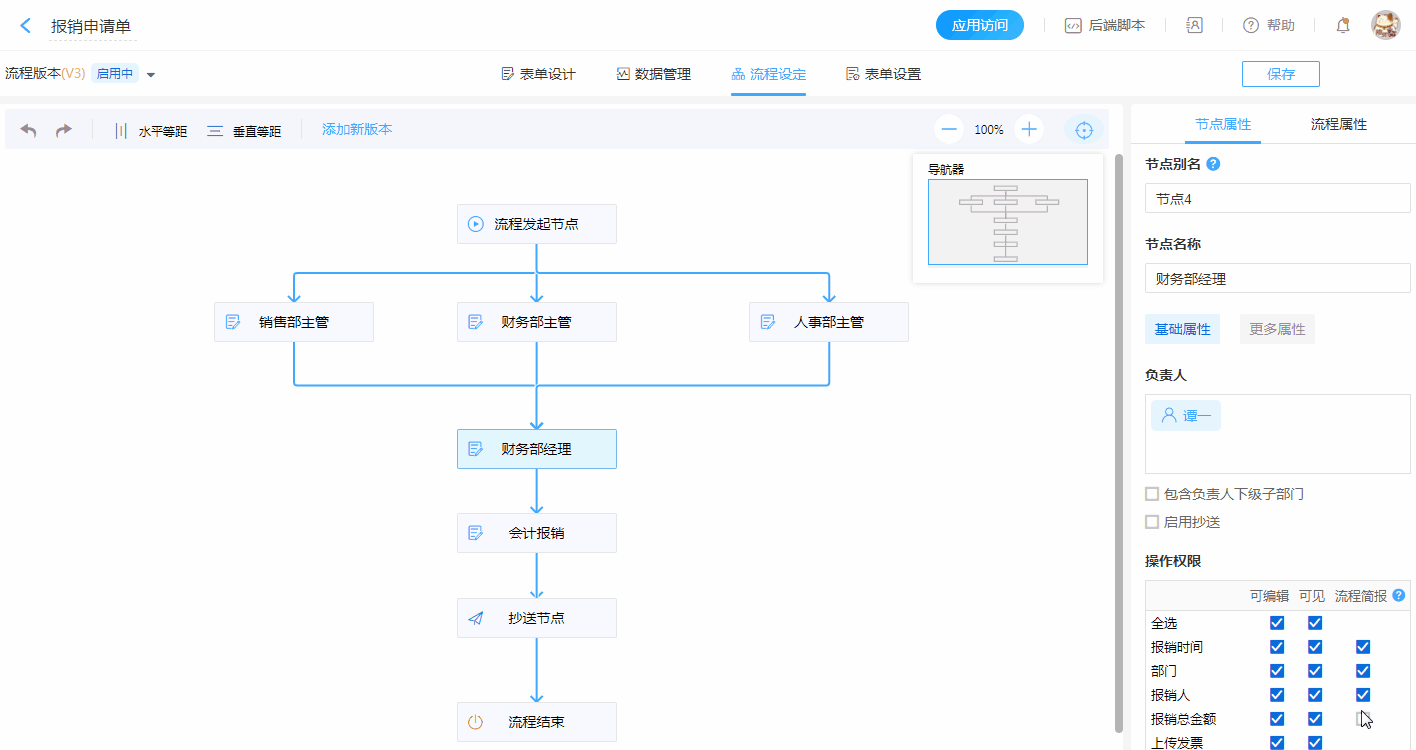Click the undo arrow icon
Screen dimensions: 1416x750
coord(29,130)
